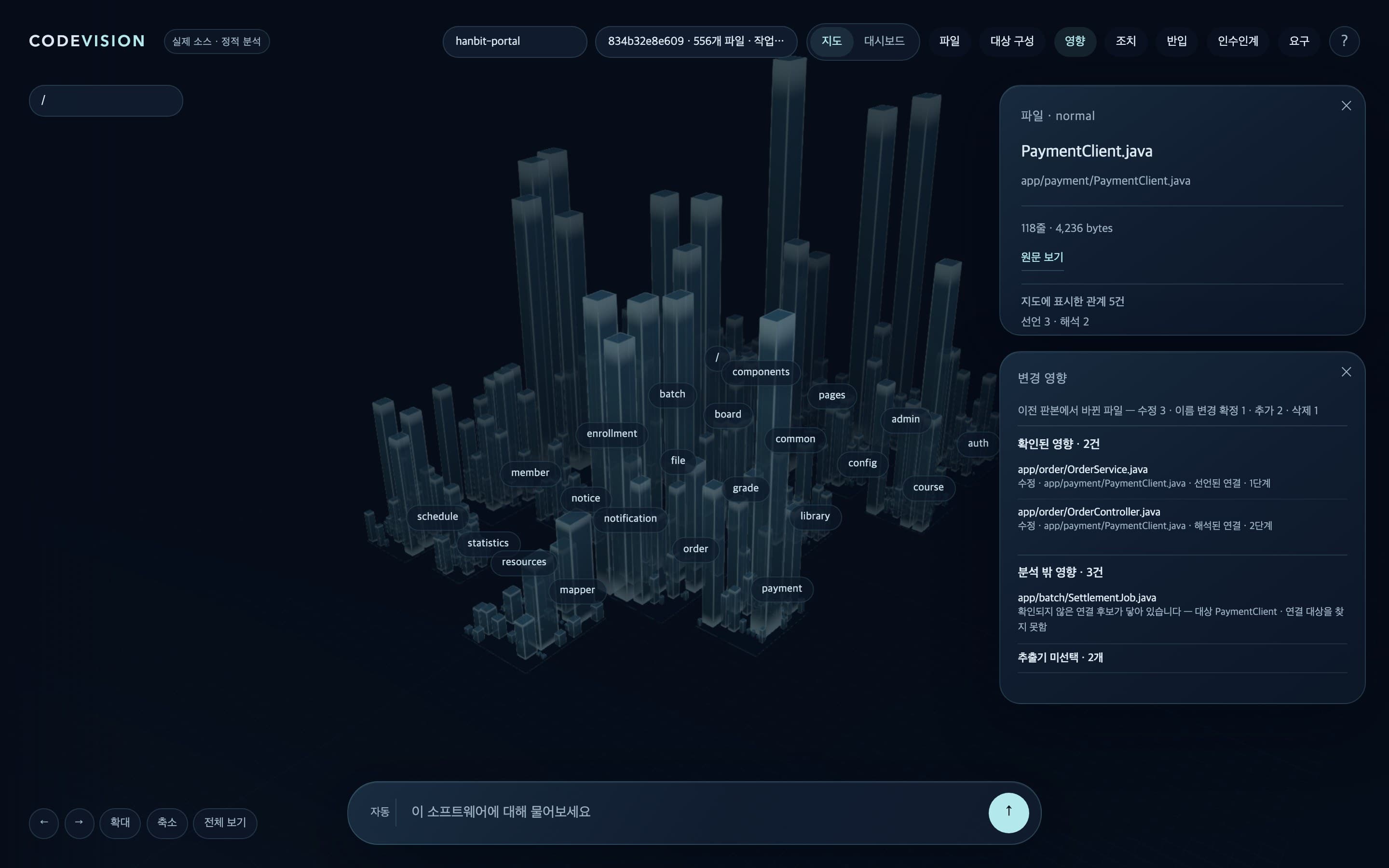Open the 요구 menu
Screen dimensions: 1389x868
click(1299, 41)
